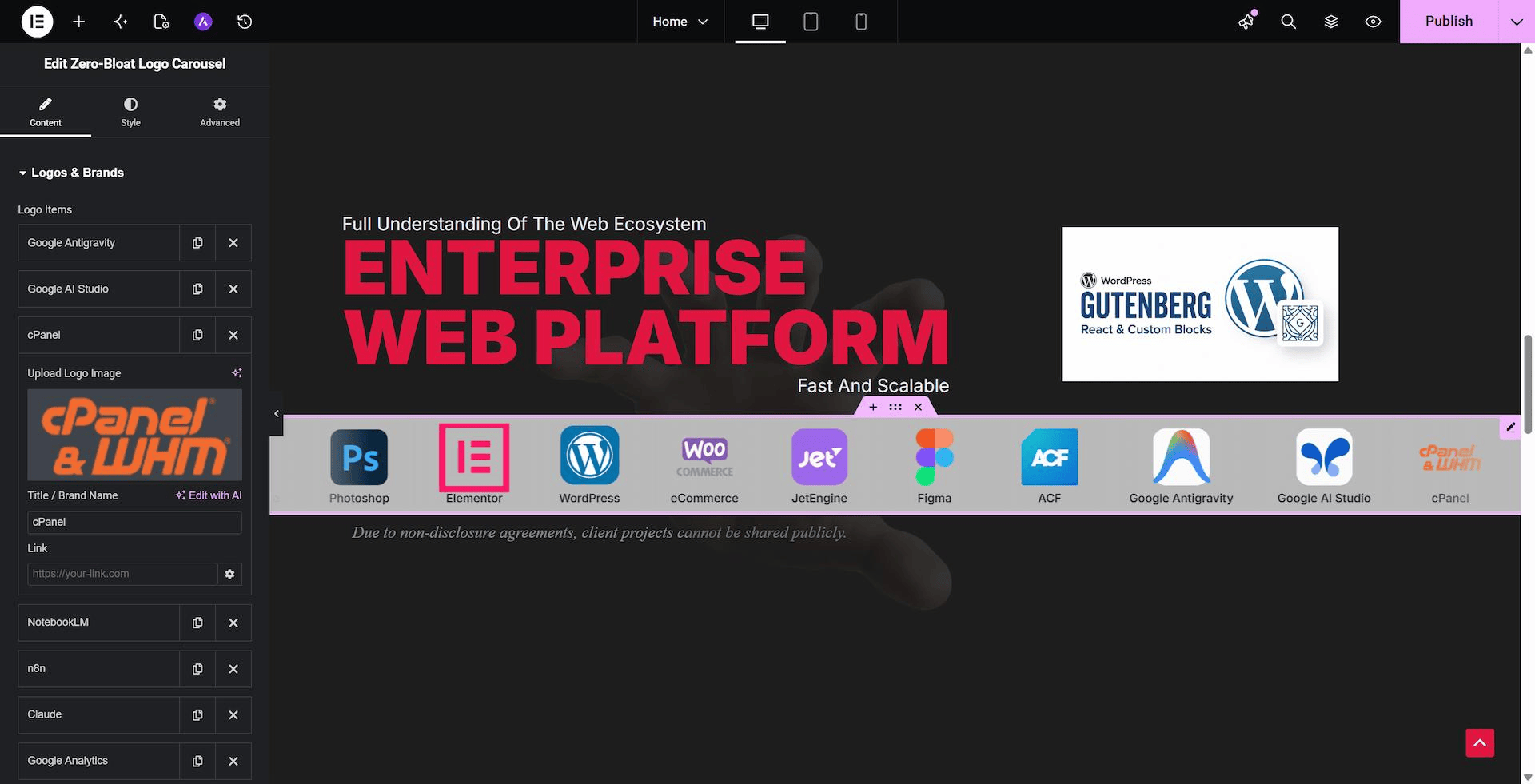Open the Elementor logo menu
1535x784 pixels.
click(37, 22)
